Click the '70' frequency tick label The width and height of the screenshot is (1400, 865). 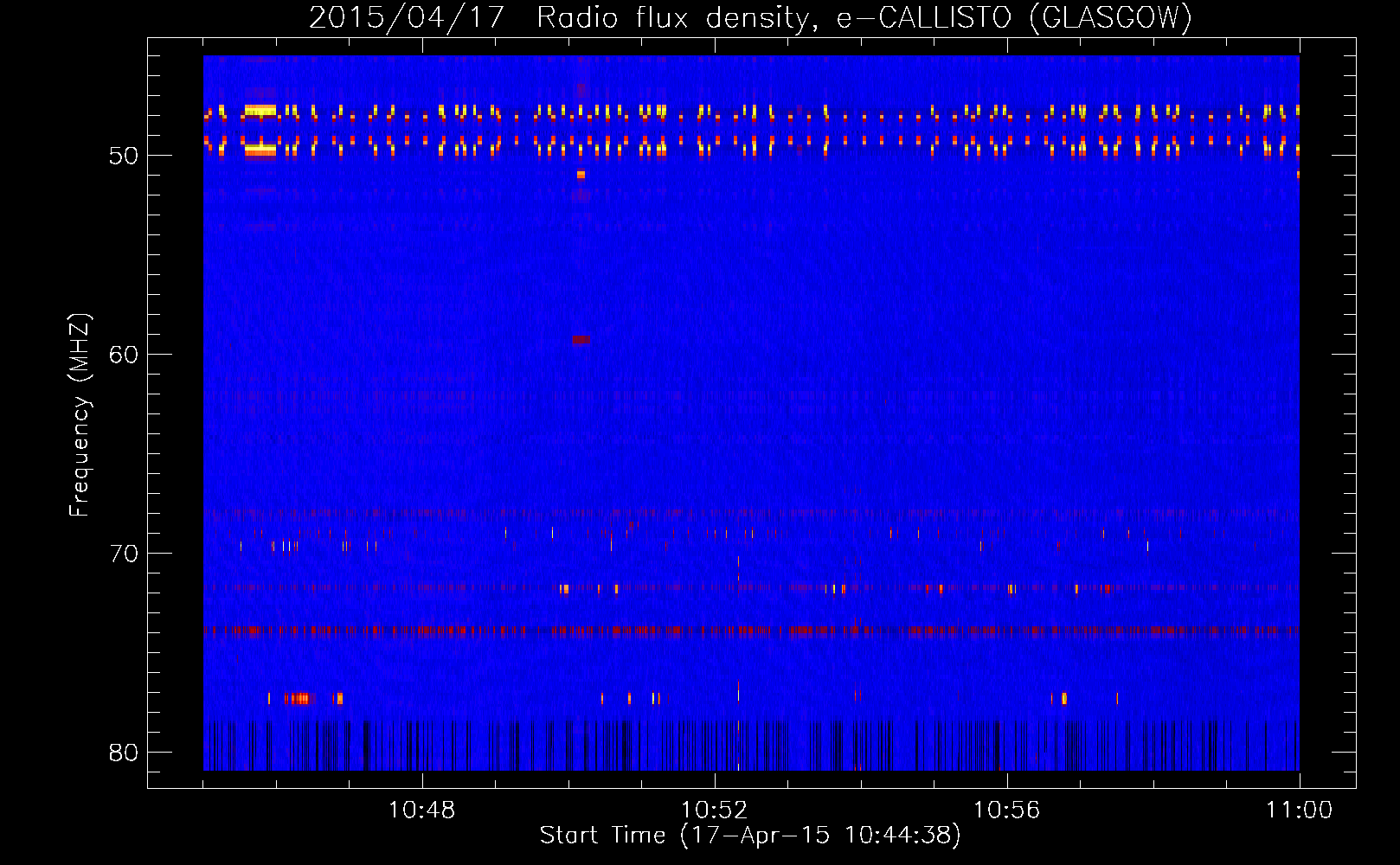(124, 554)
